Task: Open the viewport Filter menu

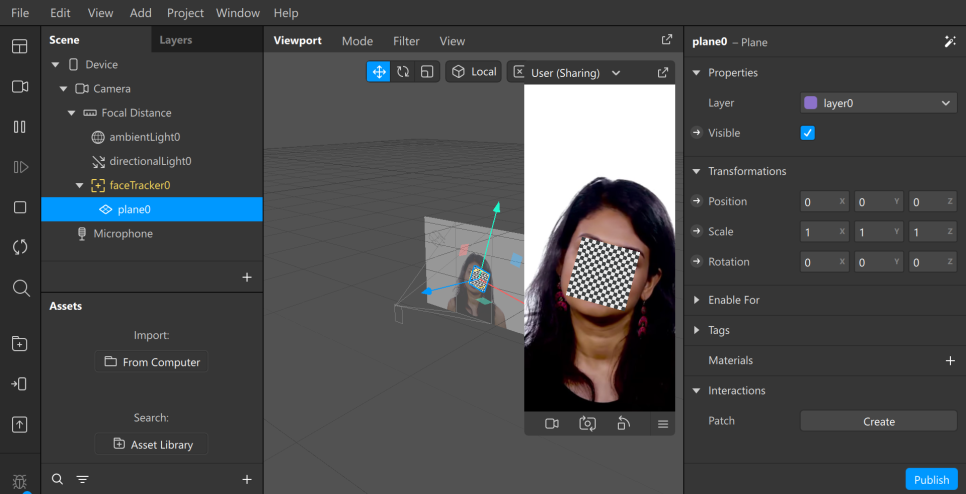Action: (406, 41)
